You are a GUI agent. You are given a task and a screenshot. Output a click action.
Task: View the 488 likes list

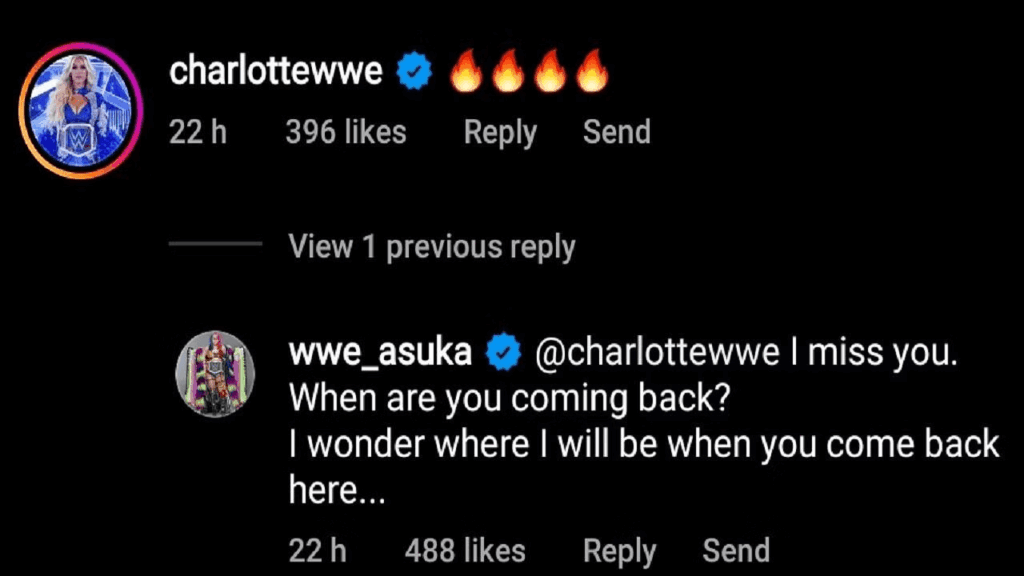[465, 550]
